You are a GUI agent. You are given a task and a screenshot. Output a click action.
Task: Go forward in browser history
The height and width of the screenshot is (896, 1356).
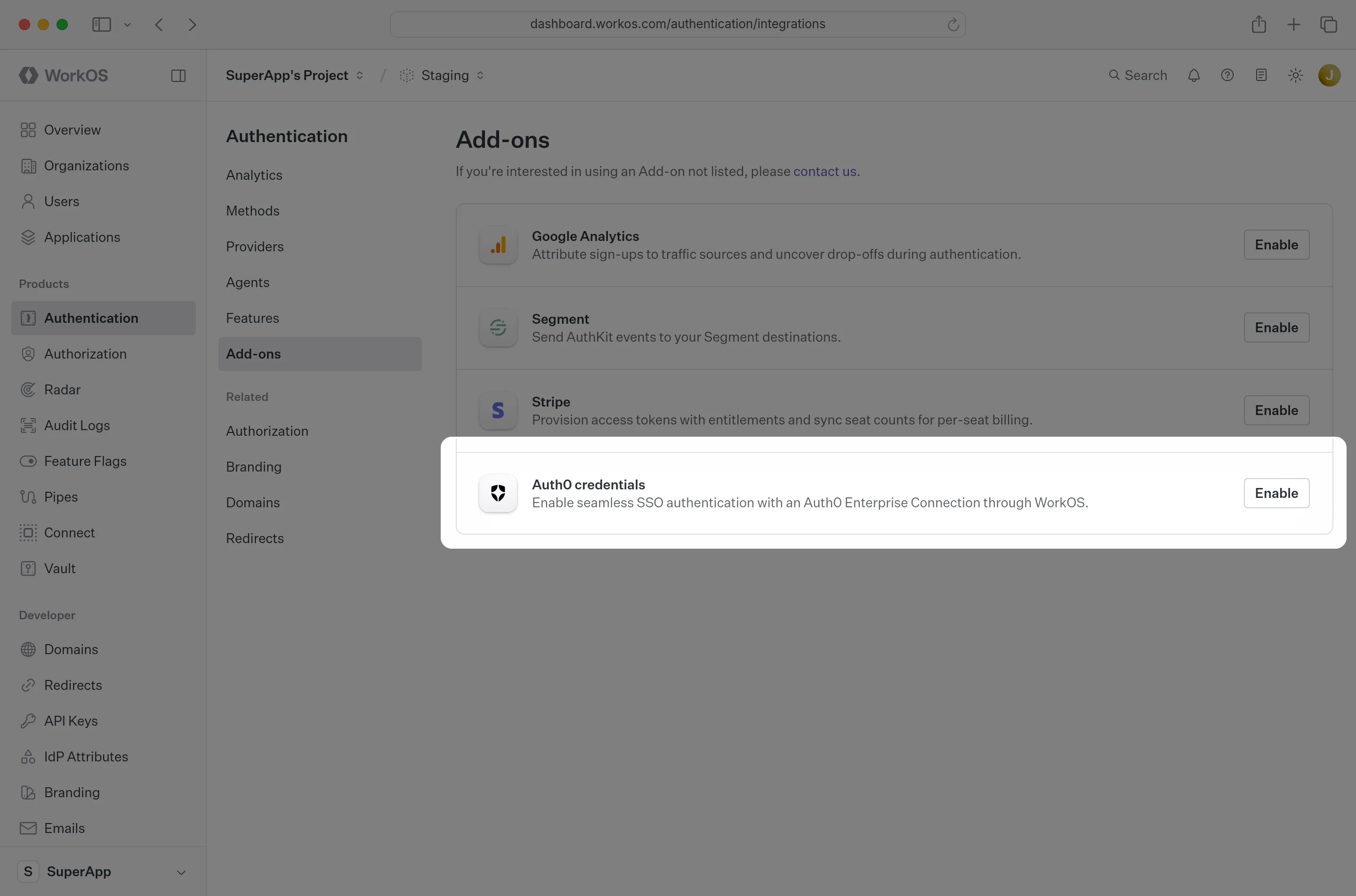(192, 24)
